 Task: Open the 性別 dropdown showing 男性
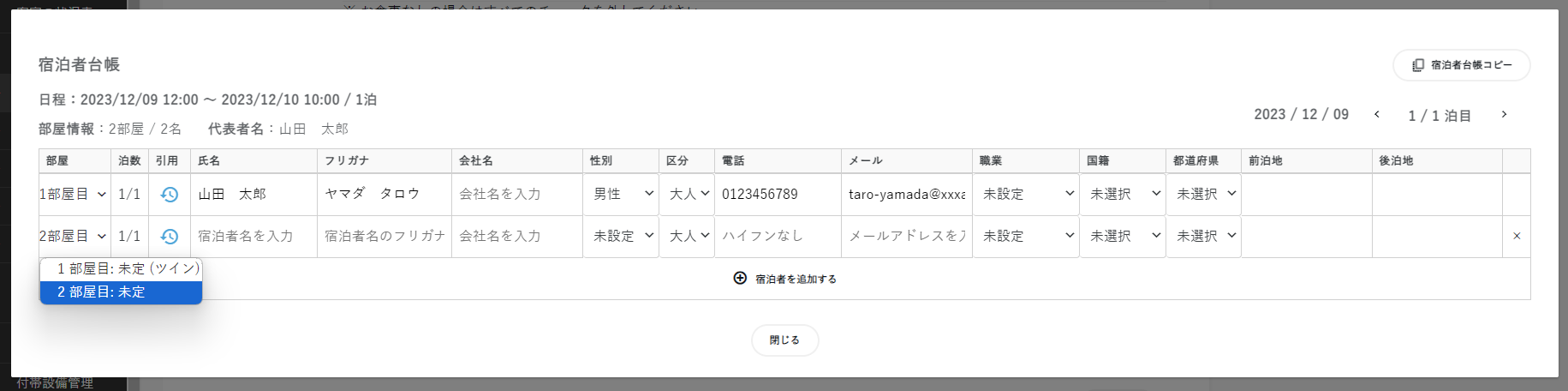click(x=623, y=195)
